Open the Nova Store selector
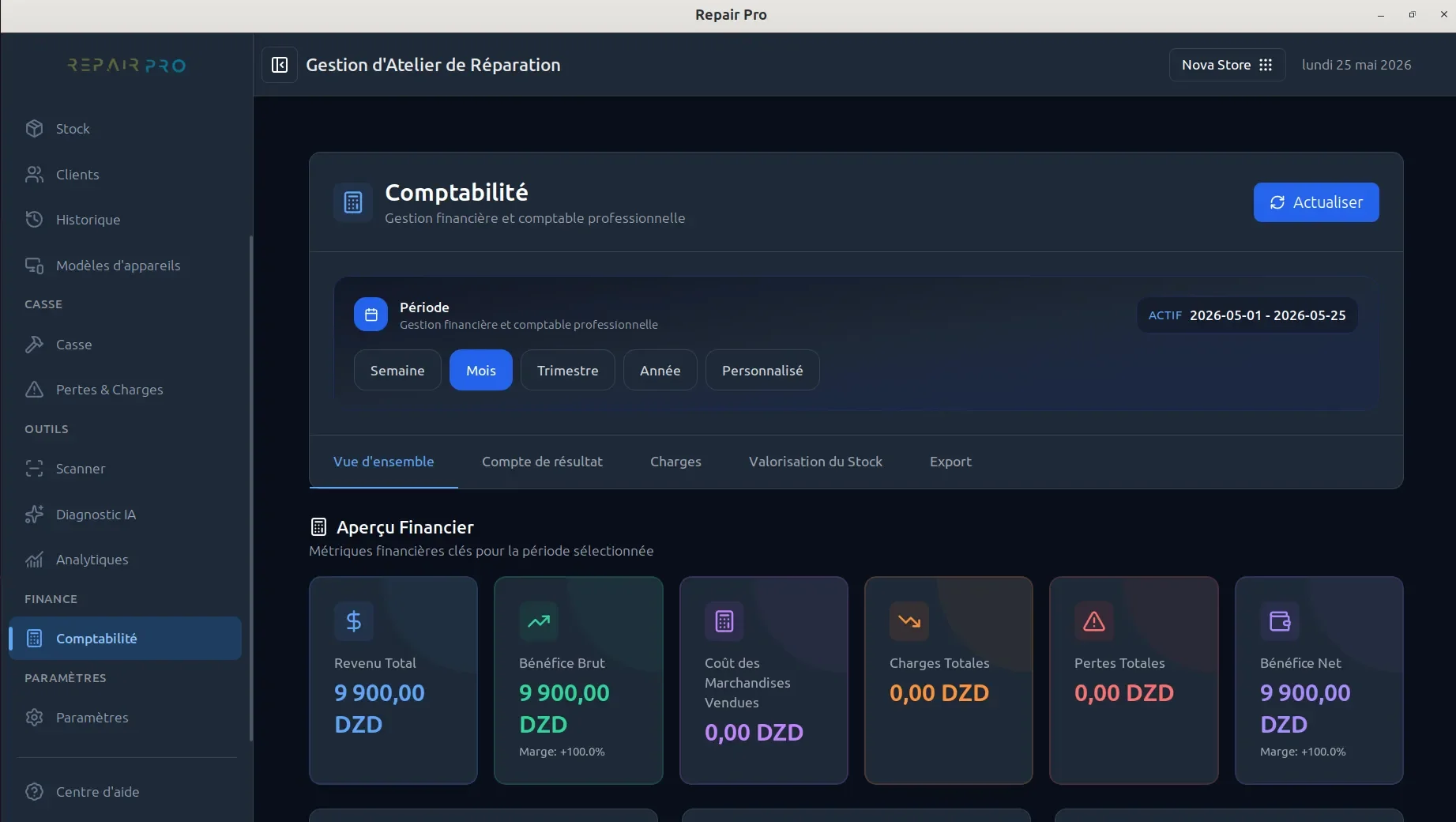 click(1227, 65)
